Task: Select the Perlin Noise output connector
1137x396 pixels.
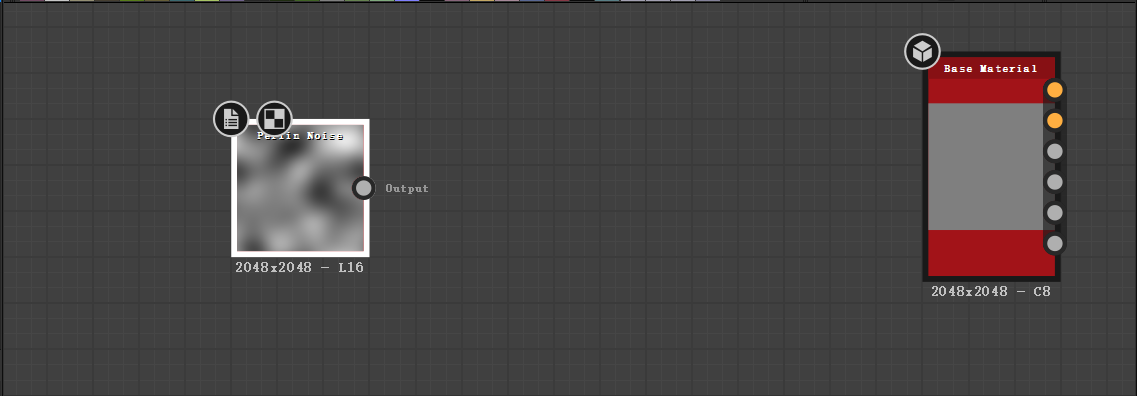Action: 363,189
